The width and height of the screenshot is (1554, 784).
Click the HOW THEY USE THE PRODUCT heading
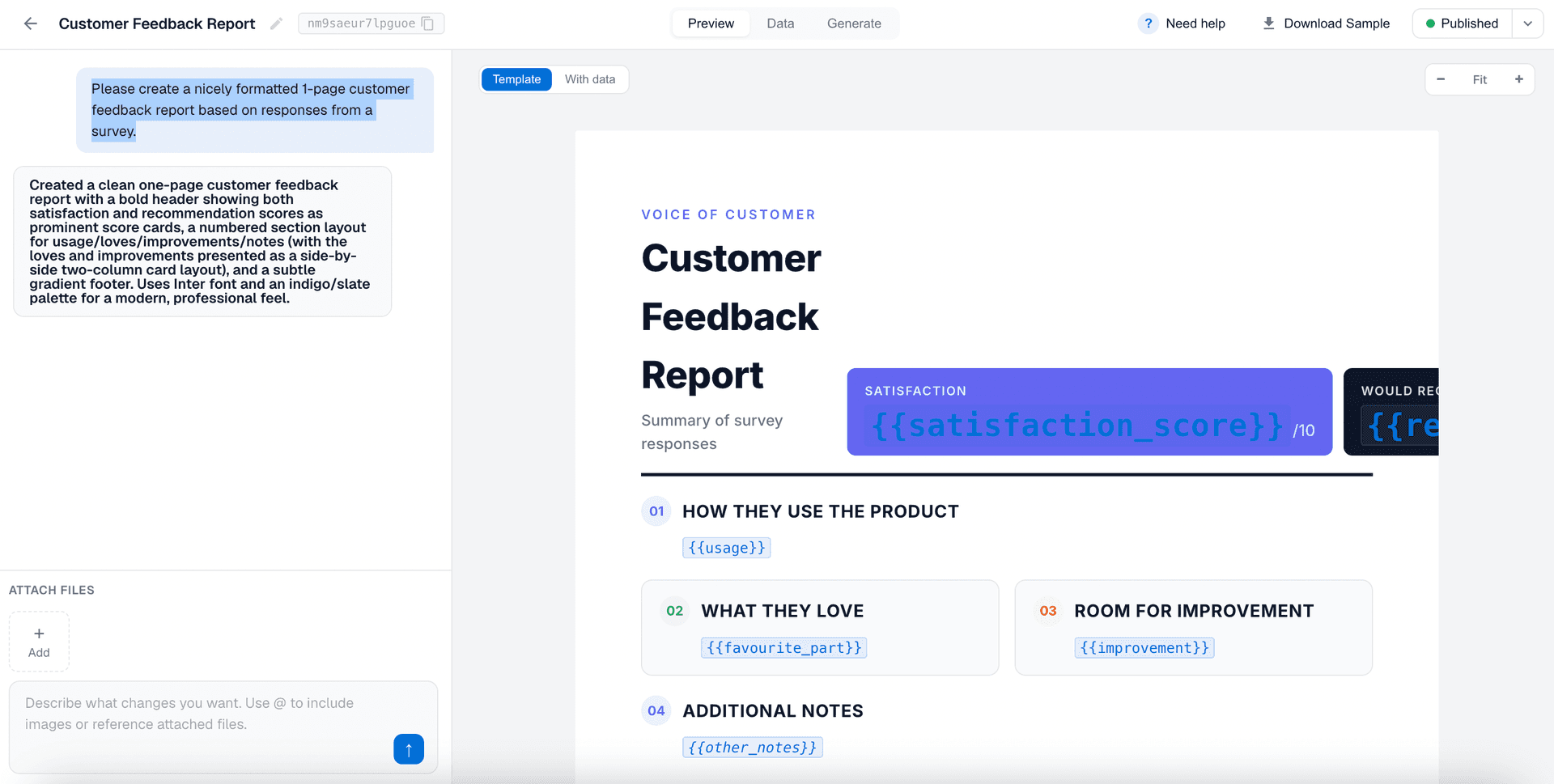tap(821, 511)
